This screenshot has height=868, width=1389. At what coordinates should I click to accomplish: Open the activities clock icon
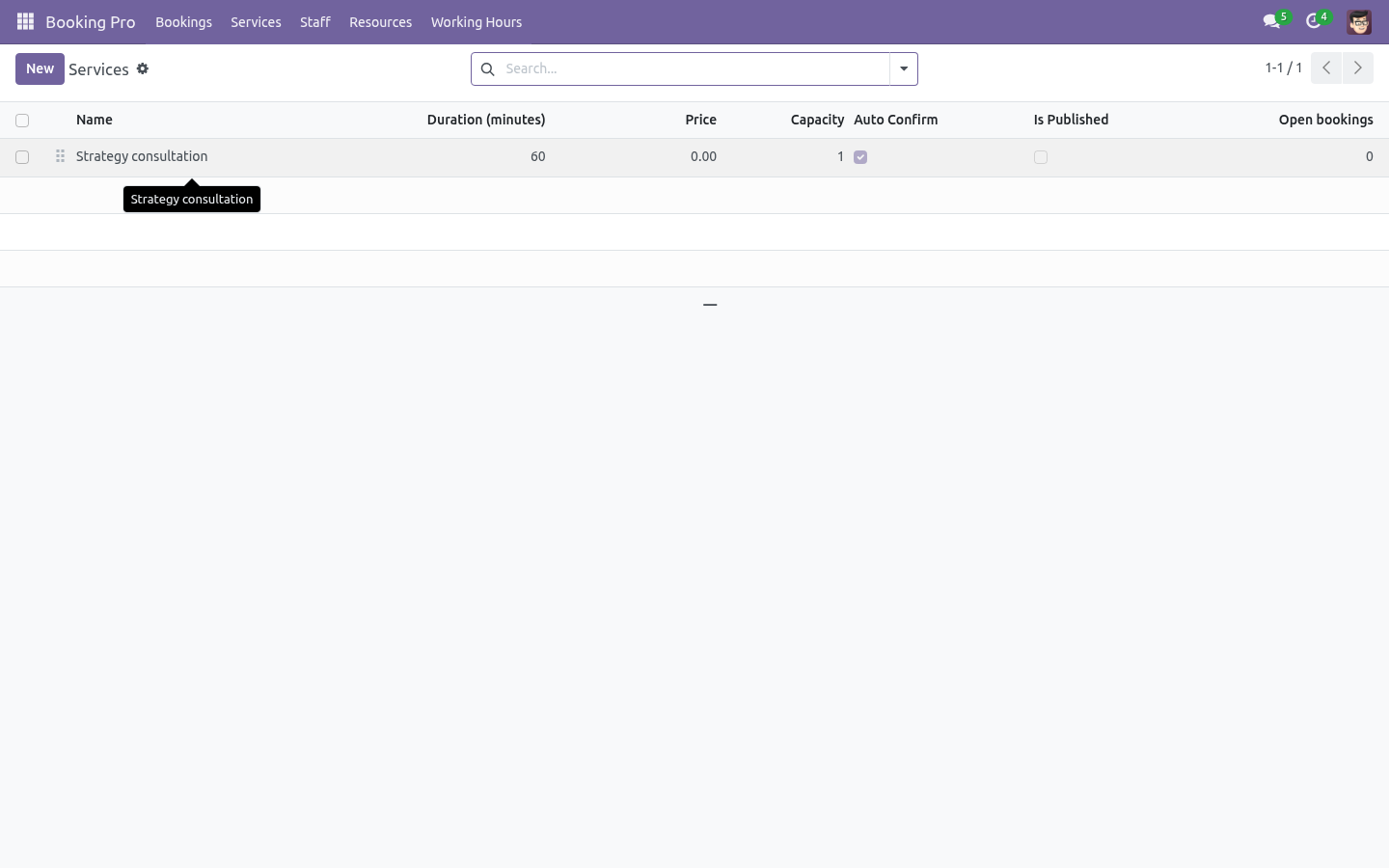pyautogui.click(x=1313, y=21)
